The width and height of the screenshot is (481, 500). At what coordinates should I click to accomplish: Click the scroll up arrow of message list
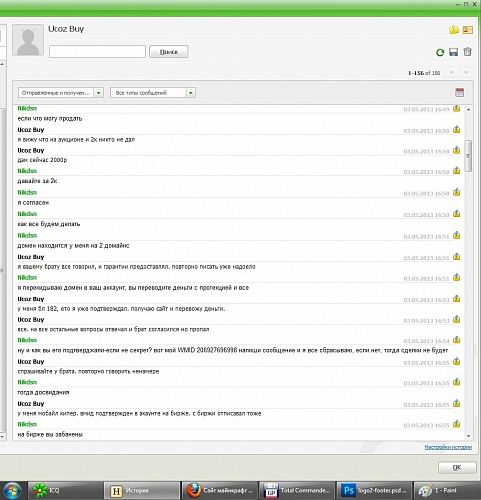468,109
